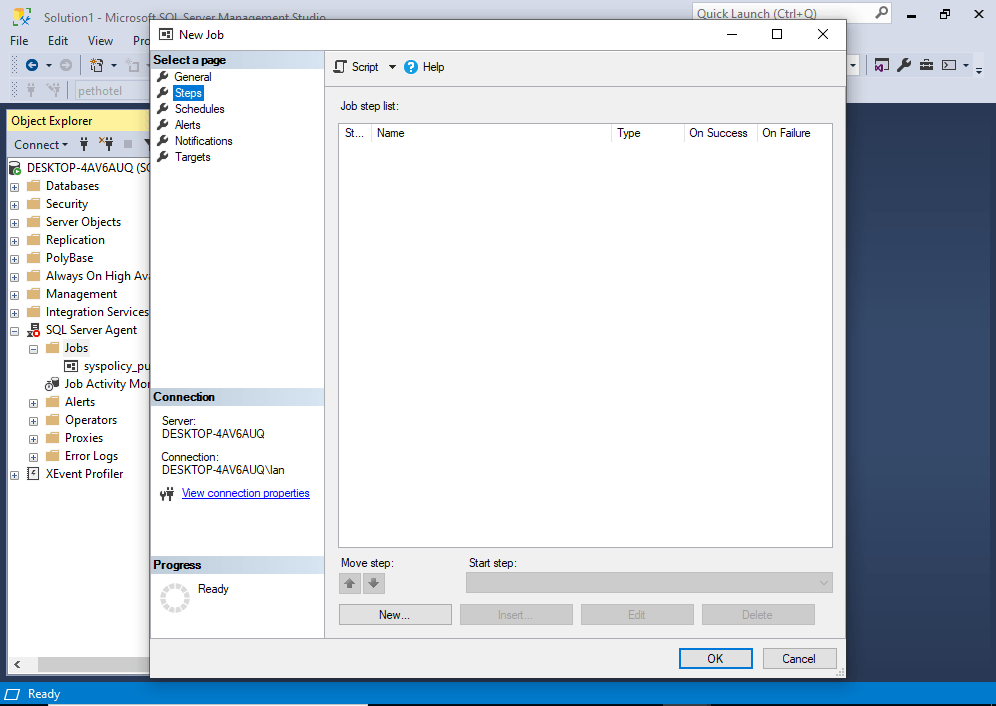Screen dimensions: 996x706
Task: Click the blue Help question-mark icon
Action: (409, 66)
